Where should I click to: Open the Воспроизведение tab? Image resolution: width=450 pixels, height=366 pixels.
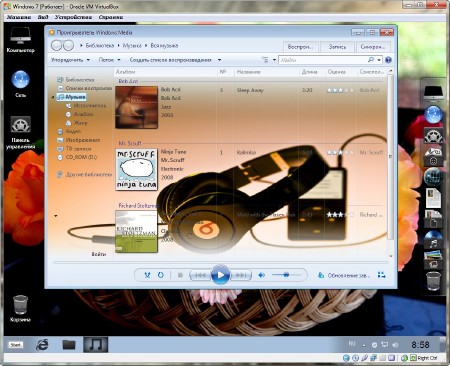[300, 47]
